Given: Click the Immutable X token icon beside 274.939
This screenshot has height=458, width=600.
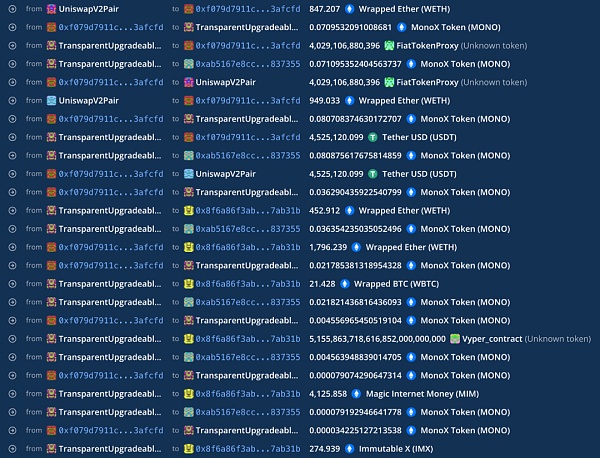Looking at the screenshot, I should pyautogui.click(x=349, y=449).
